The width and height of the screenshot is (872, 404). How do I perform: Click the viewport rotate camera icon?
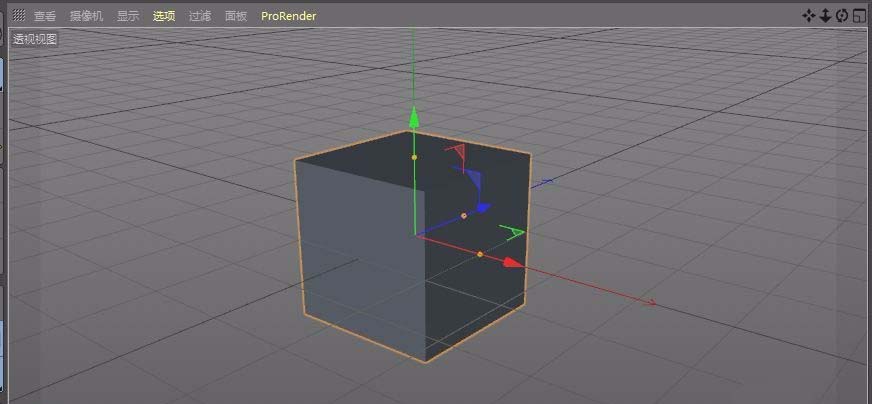[842, 15]
